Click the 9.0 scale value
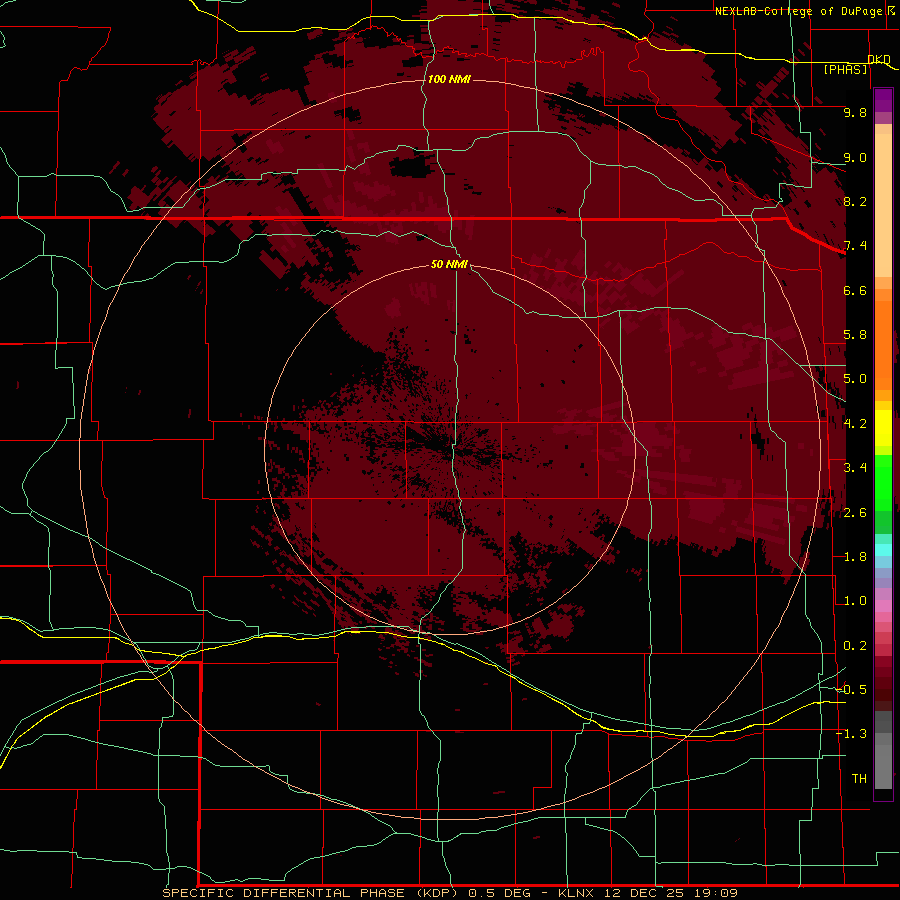 (855, 157)
